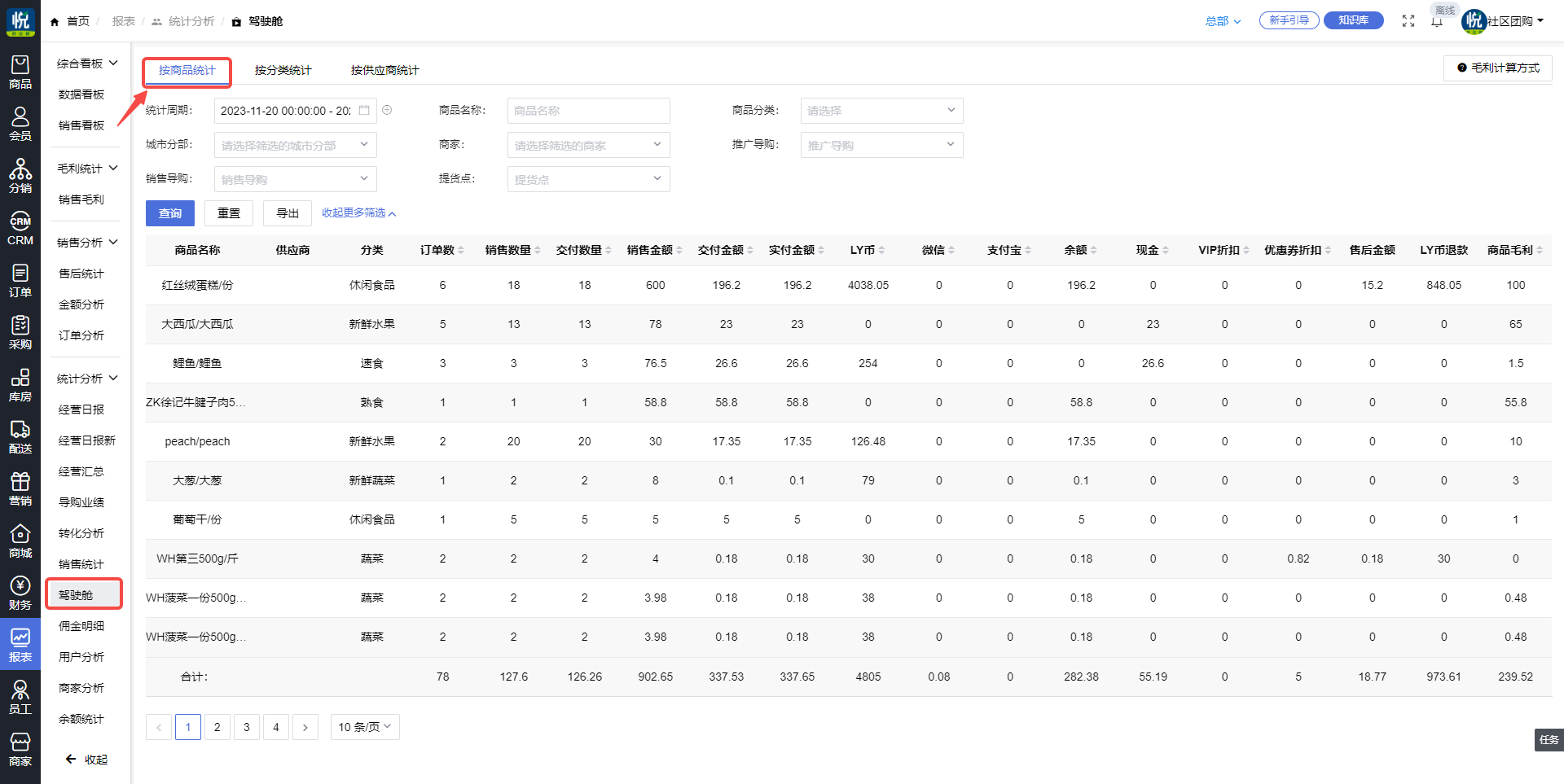This screenshot has width=1564, height=784.
Task: Open the 商品分类 dropdown
Action: click(882, 111)
